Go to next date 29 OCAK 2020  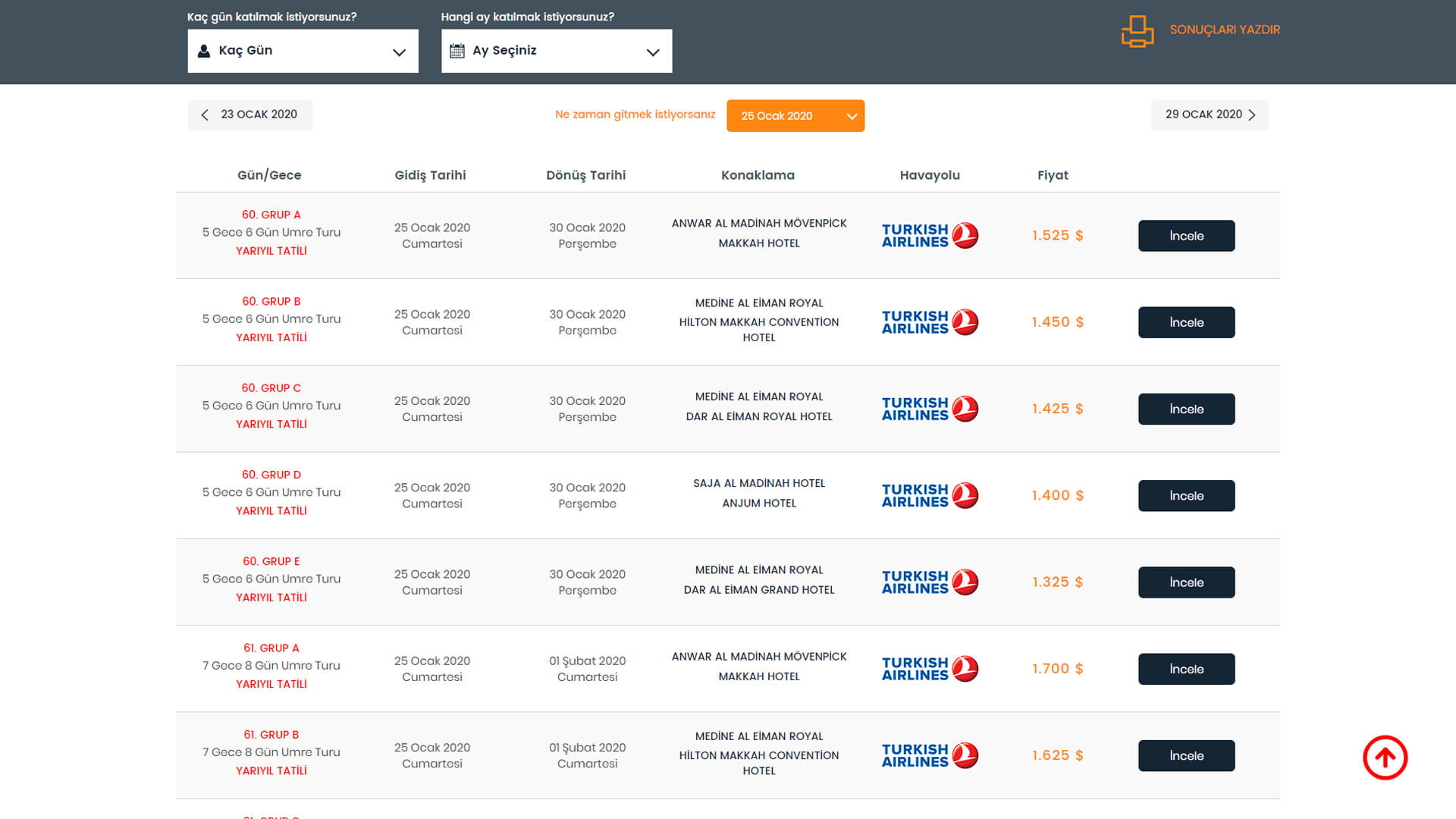tap(1210, 115)
